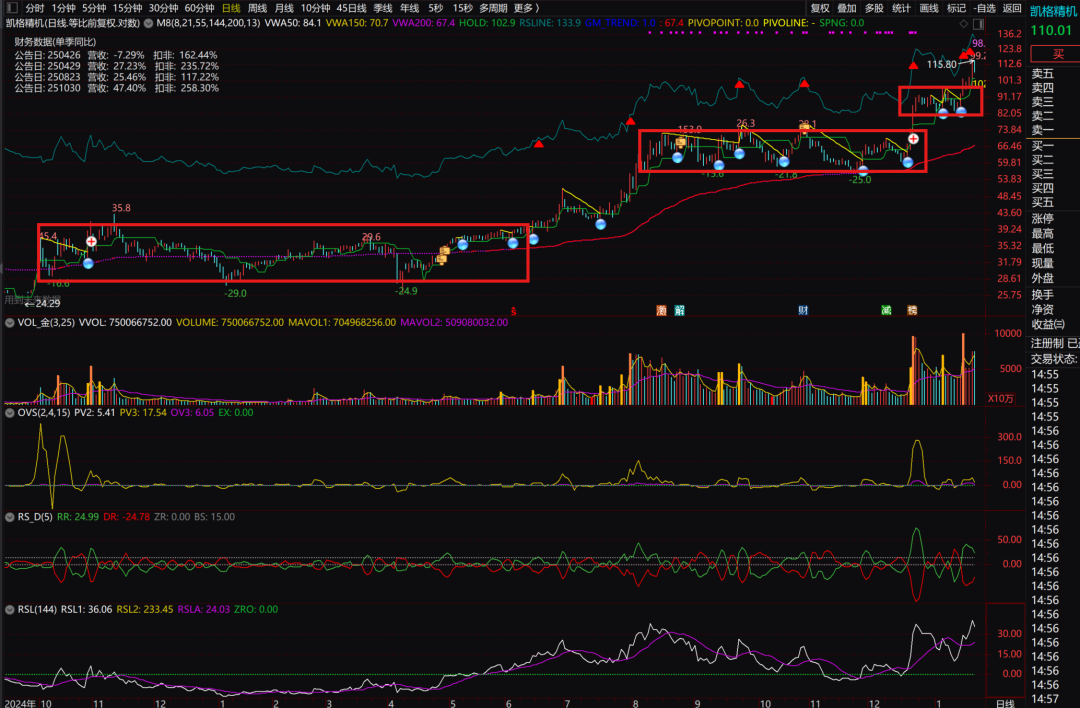Open settings for VOL_金 indicator panel

[10, 322]
